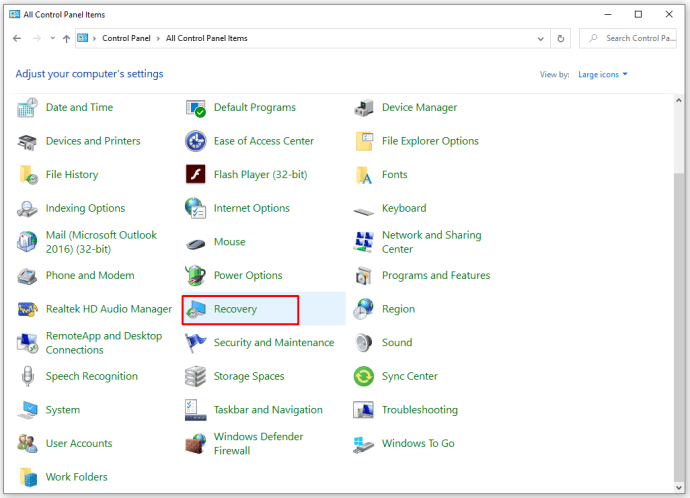The image size is (690, 498).
Task: Click the Indexing Options icon
Action: 27,208
